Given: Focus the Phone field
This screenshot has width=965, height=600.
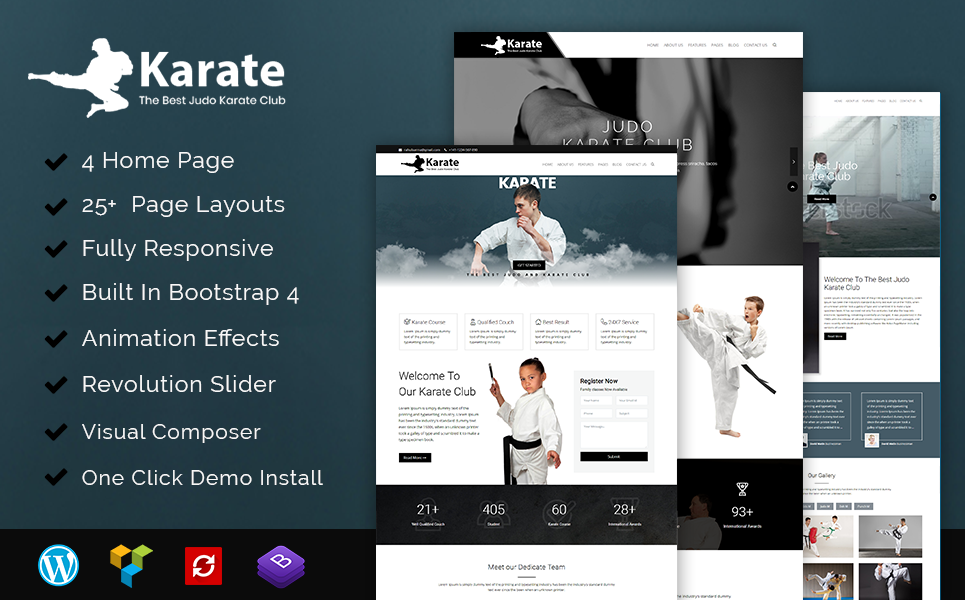Looking at the screenshot, I should pyautogui.click(x=596, y=414).
